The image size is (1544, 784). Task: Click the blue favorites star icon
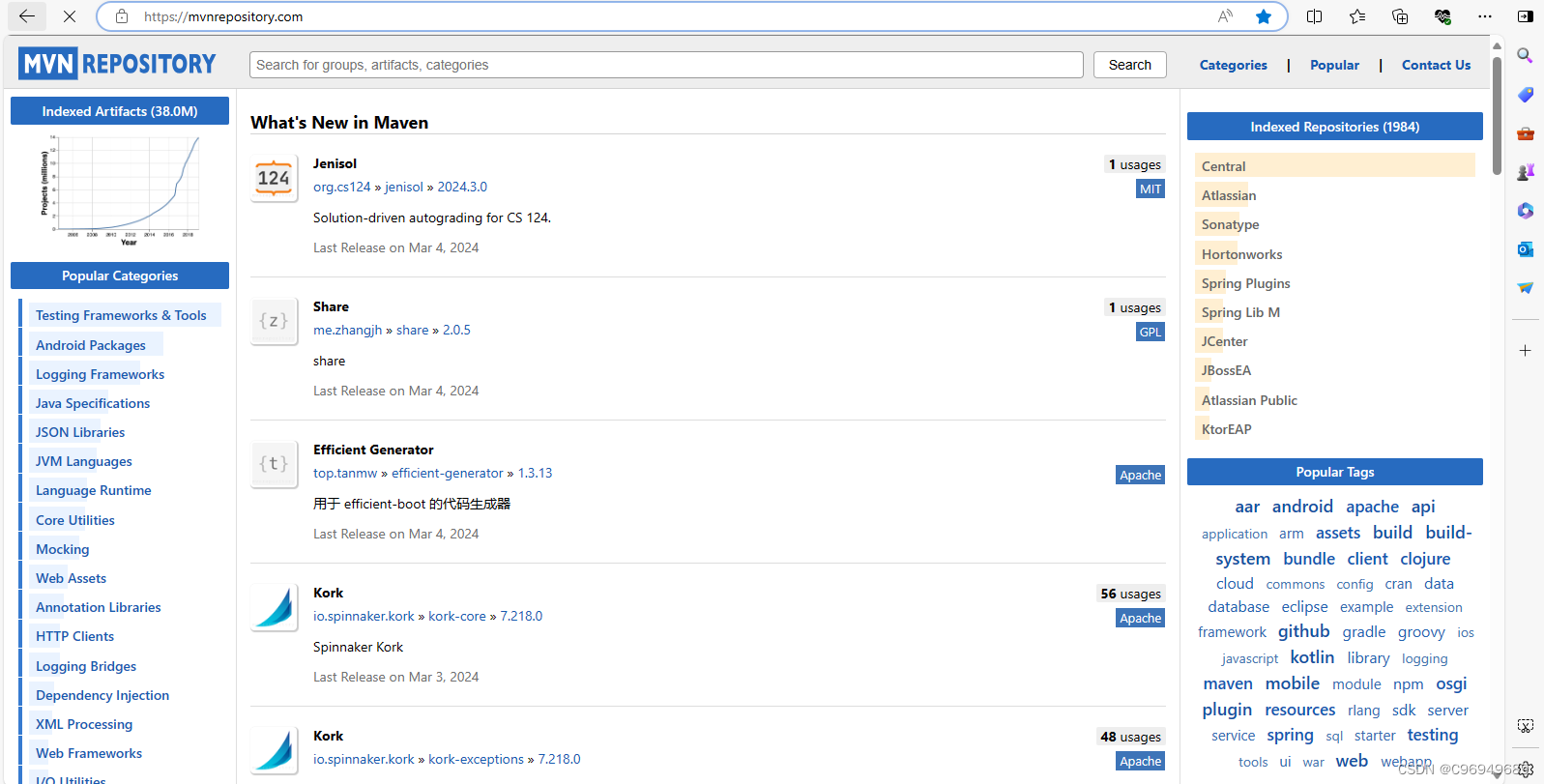[1264, 16]
